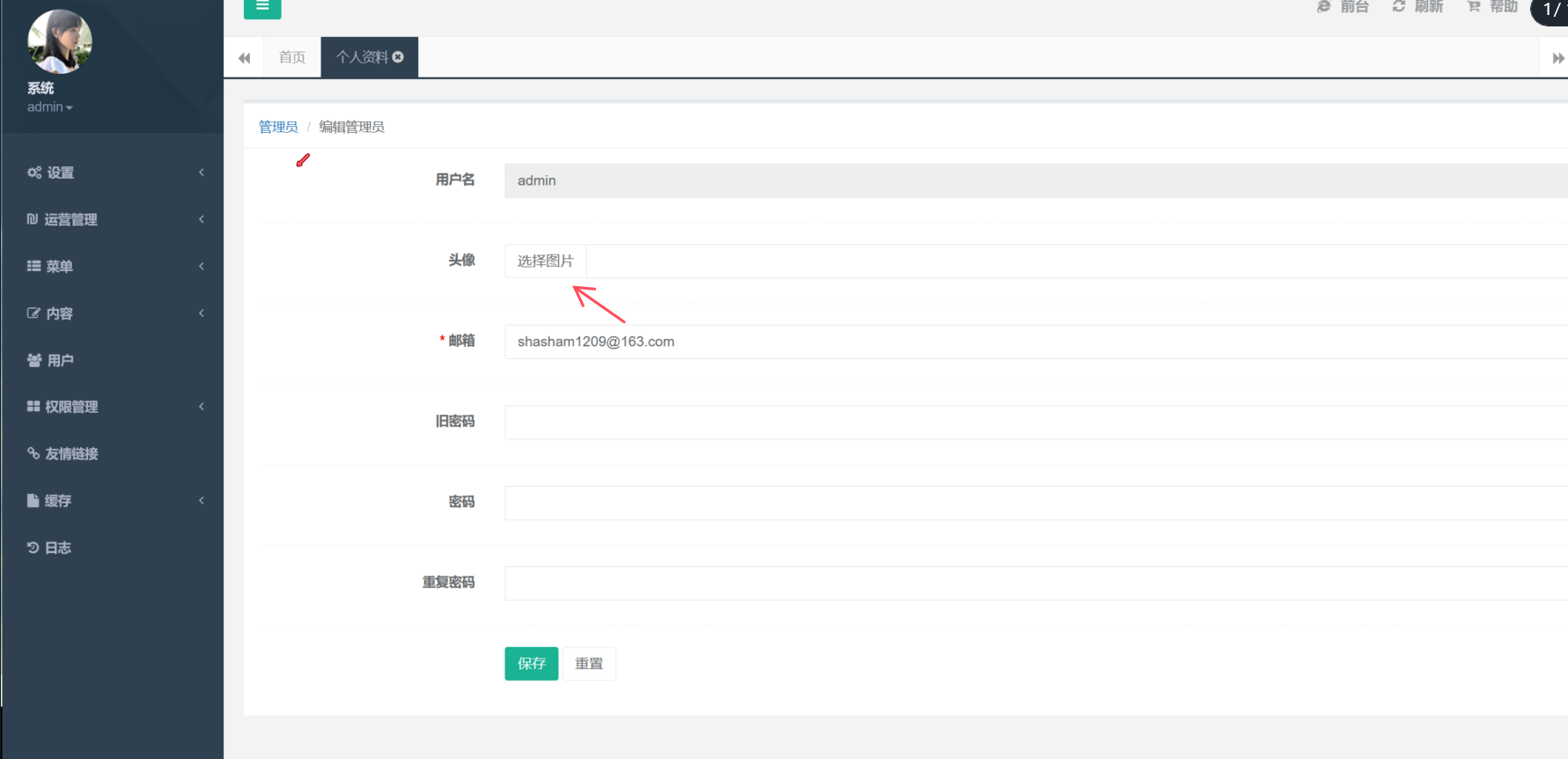Click the grid icon next to 权限管理
Screen dimensions: 1568x759
click(x=33, y=407)
